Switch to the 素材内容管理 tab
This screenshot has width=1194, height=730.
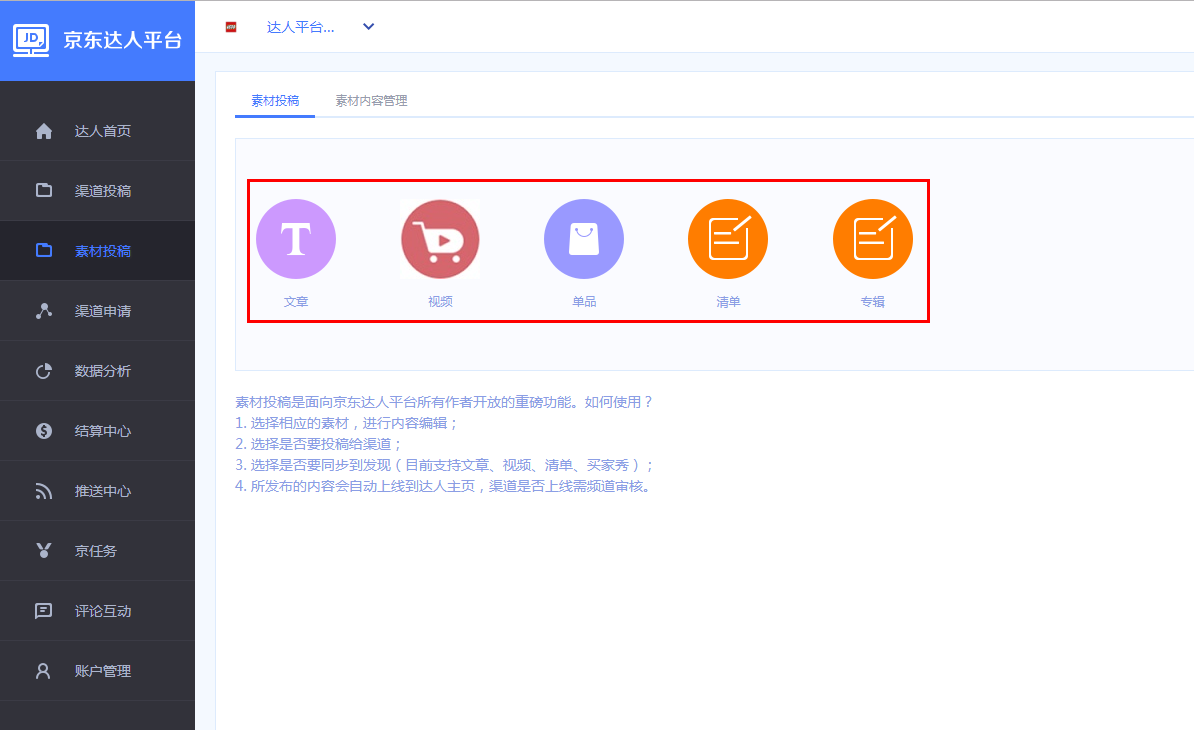[371, 101]
